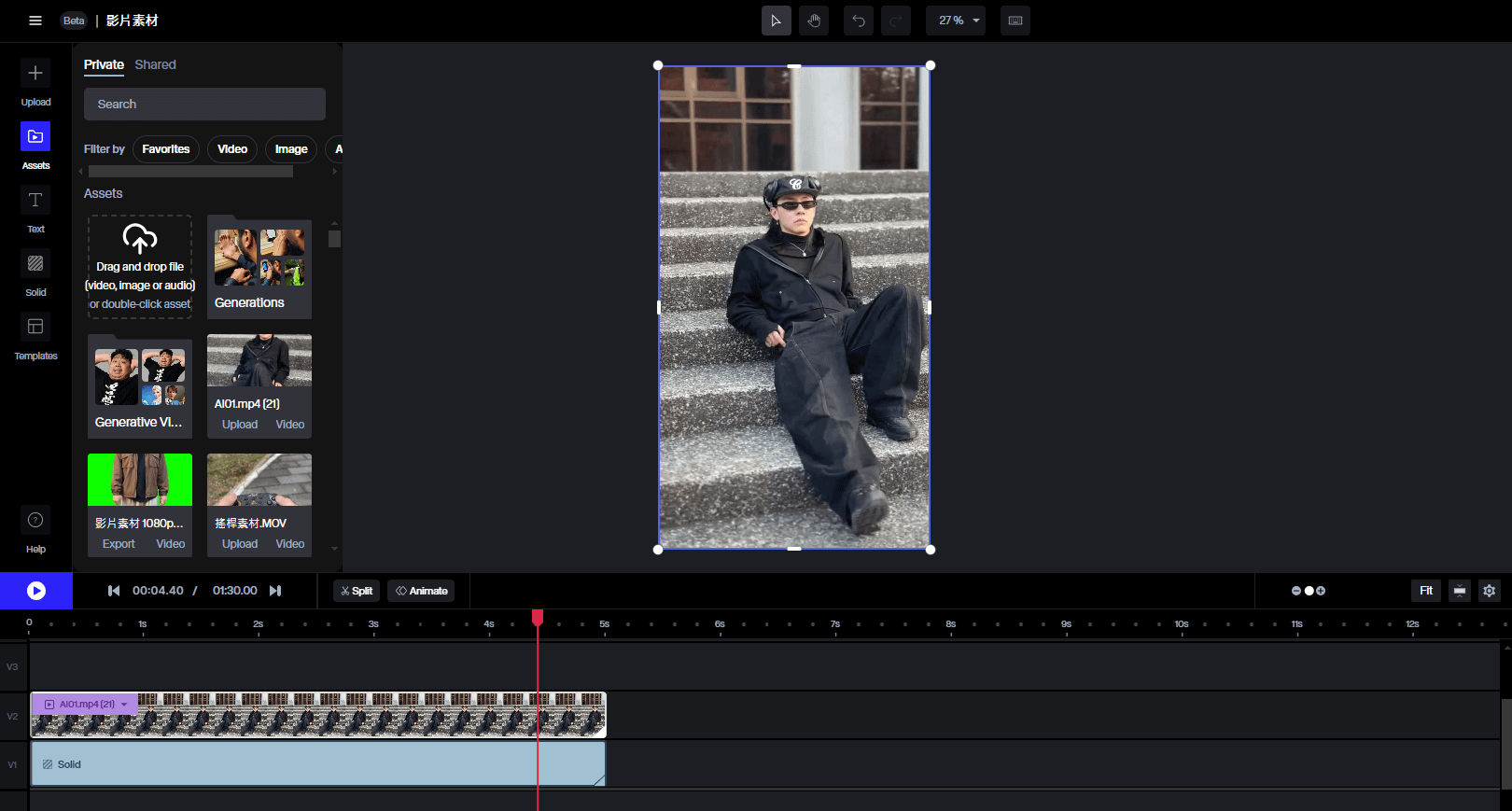Click the timeline zoom-in plus
Screen dimensions: 1512x811
tap(1321, 591)
